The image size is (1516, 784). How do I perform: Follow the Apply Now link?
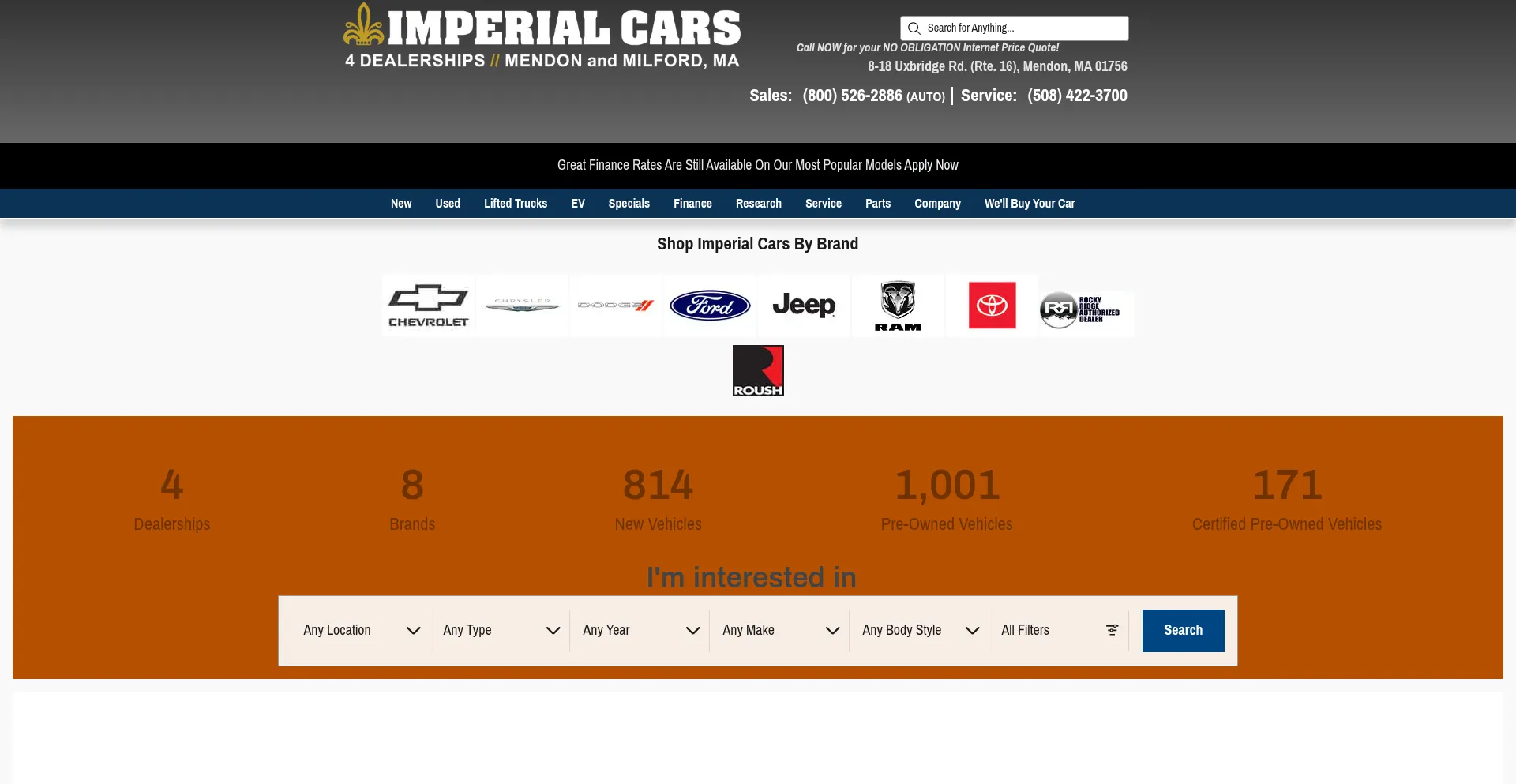931,165
